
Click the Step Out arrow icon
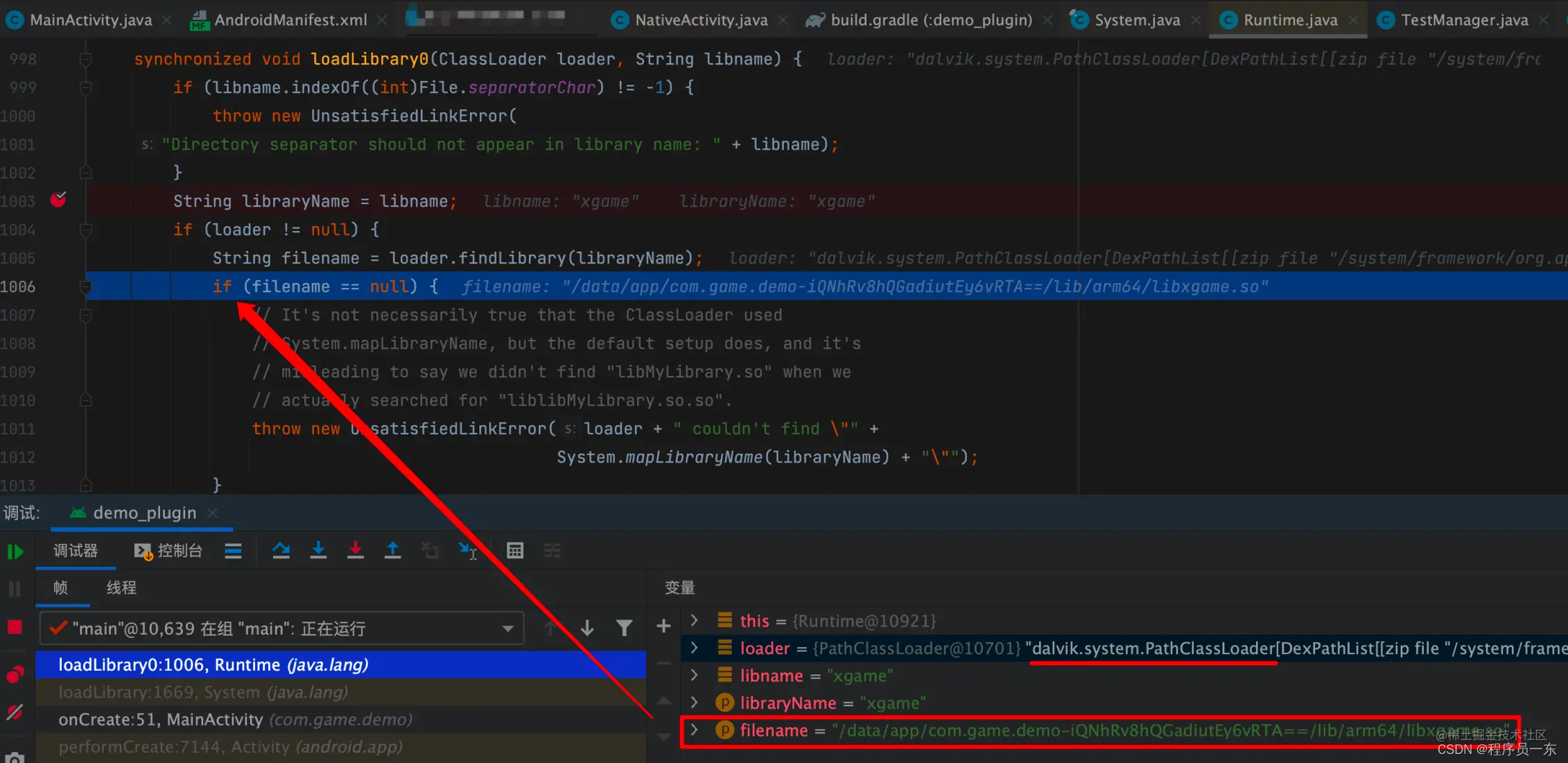click(392, 551)
